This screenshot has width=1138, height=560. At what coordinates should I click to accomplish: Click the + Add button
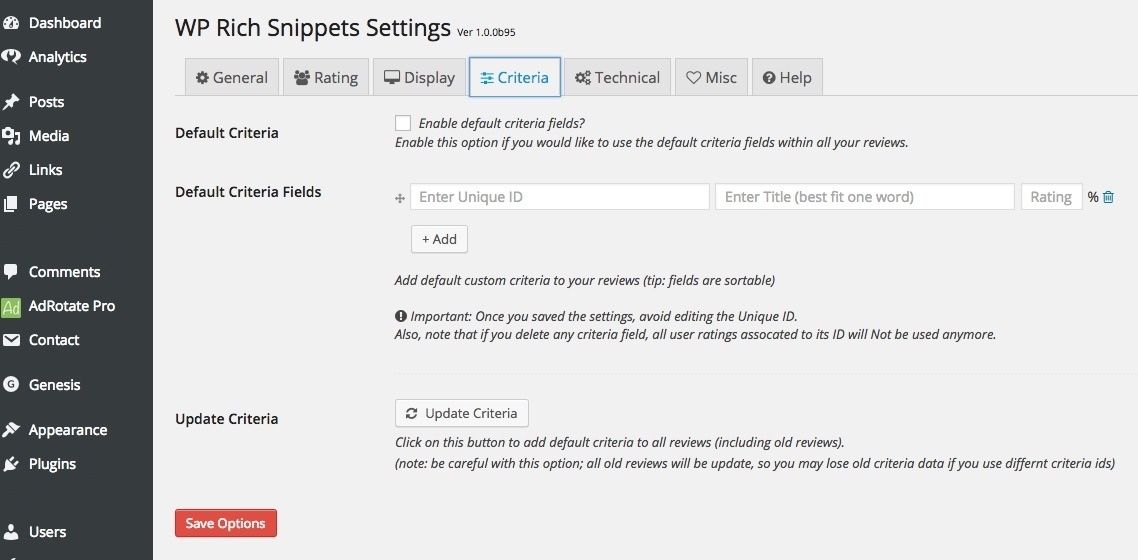point(439,239)
